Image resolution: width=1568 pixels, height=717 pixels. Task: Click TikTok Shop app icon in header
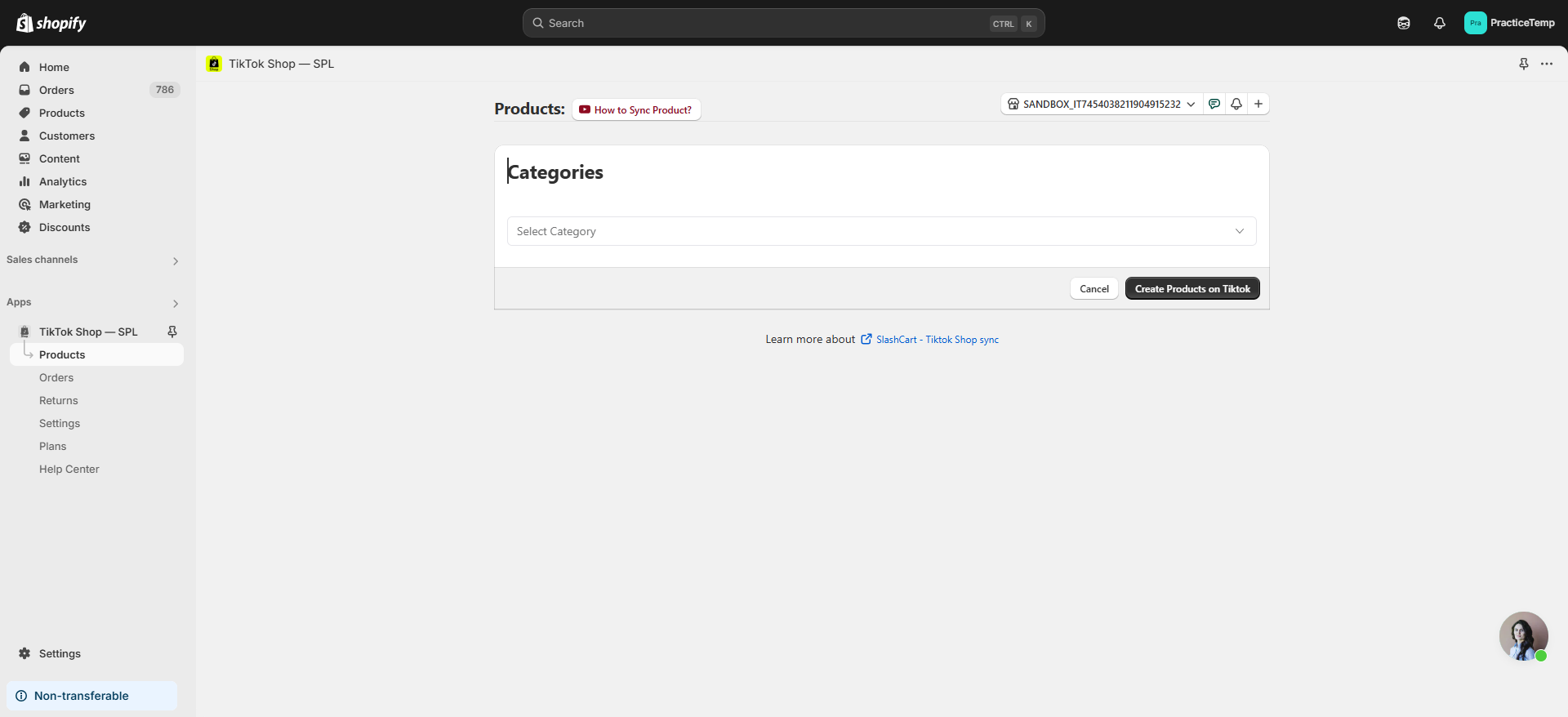pyautogui.click(x=214, y=64)
